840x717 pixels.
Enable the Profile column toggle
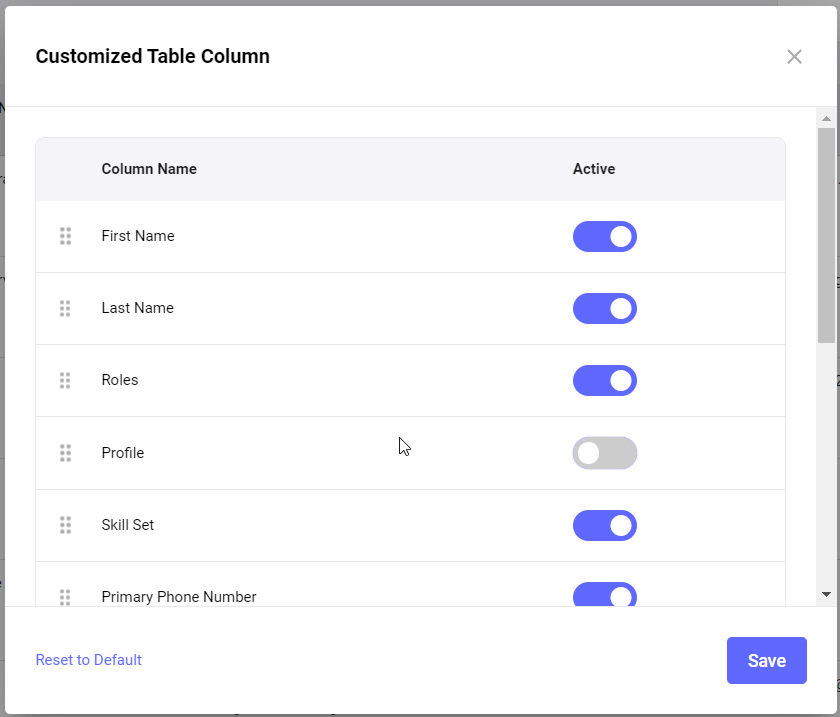[x=605, y=453]
